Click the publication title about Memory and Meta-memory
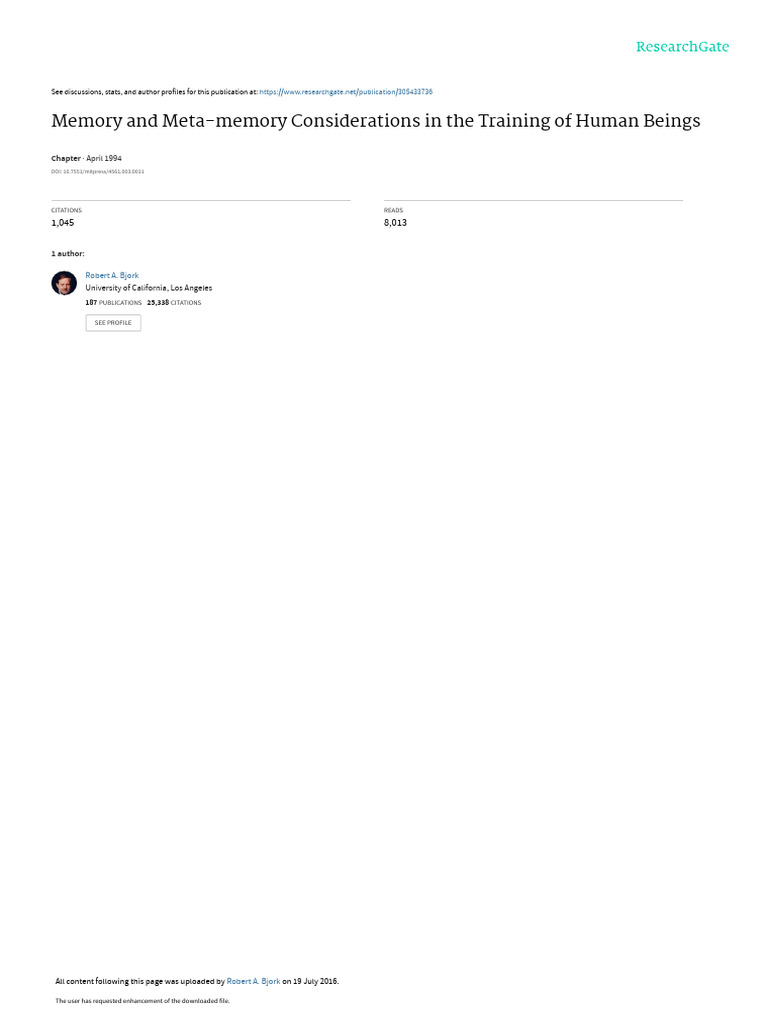768x1024 pixels. pos(376,121)
